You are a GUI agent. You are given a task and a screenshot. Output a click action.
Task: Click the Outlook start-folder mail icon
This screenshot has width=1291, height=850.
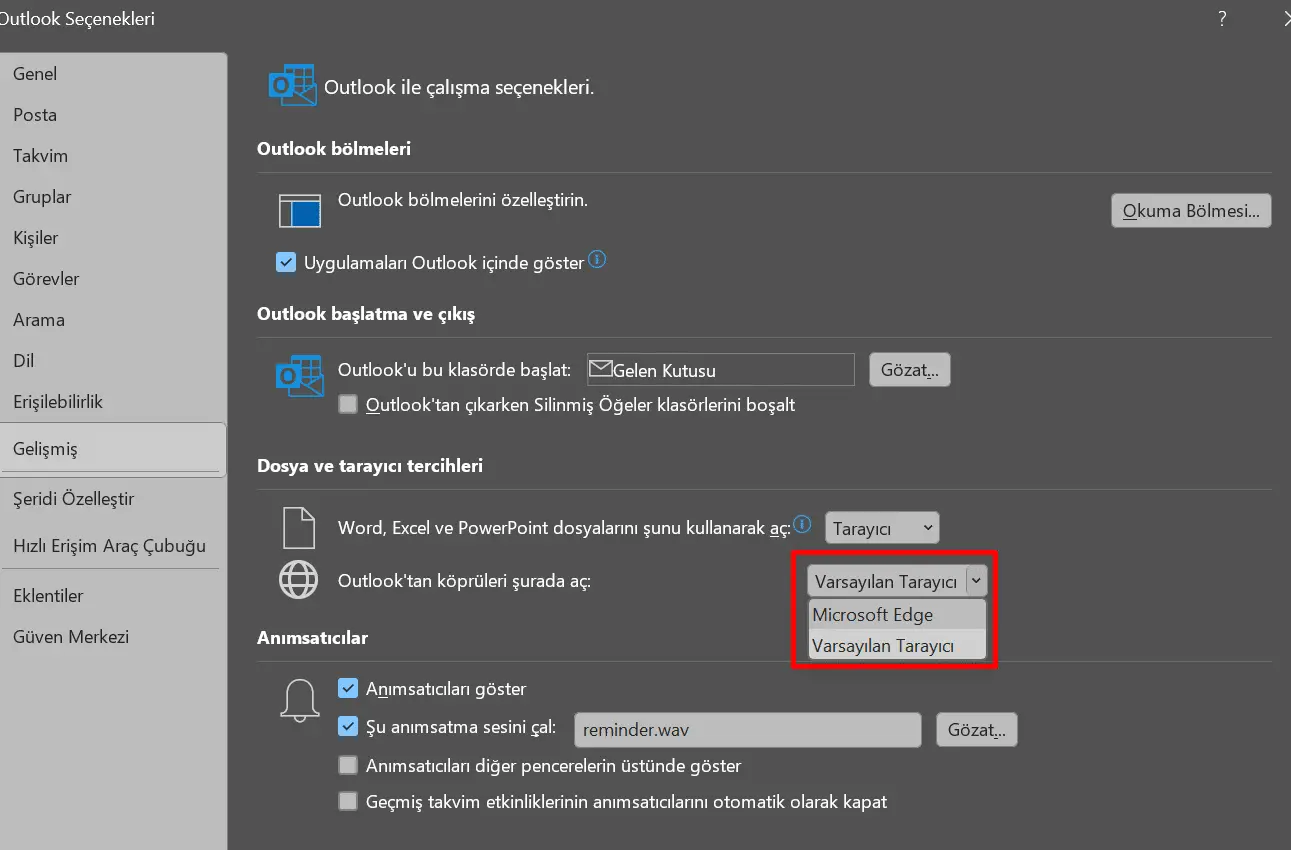[299, 375]
